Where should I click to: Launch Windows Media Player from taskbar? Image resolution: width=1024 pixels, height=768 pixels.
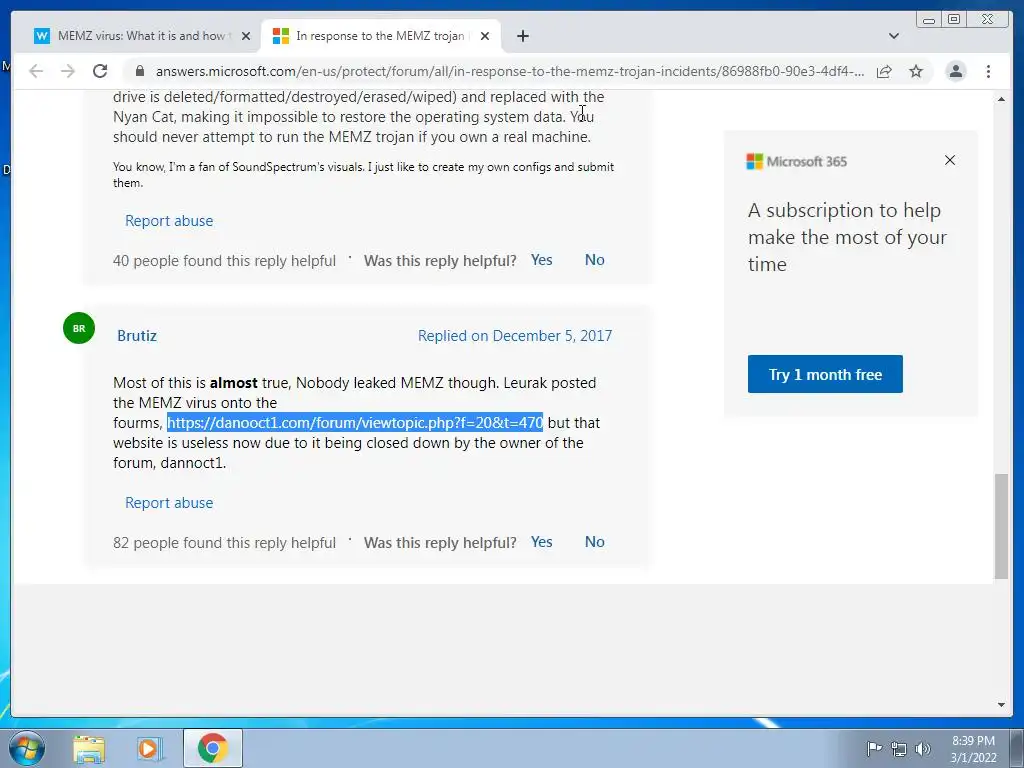(149, 749)
